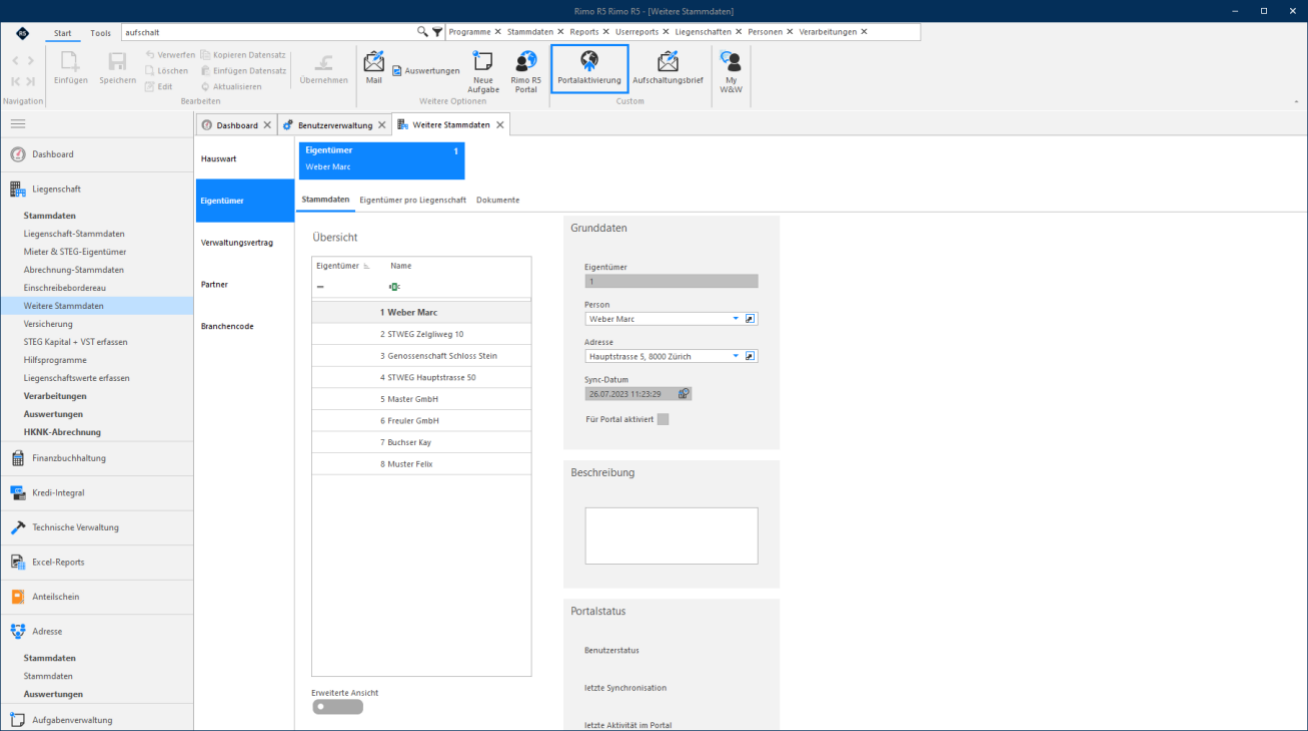Open Rimo R5 Portal globe icon
1308x731 pixels.
tap(526, 62)
